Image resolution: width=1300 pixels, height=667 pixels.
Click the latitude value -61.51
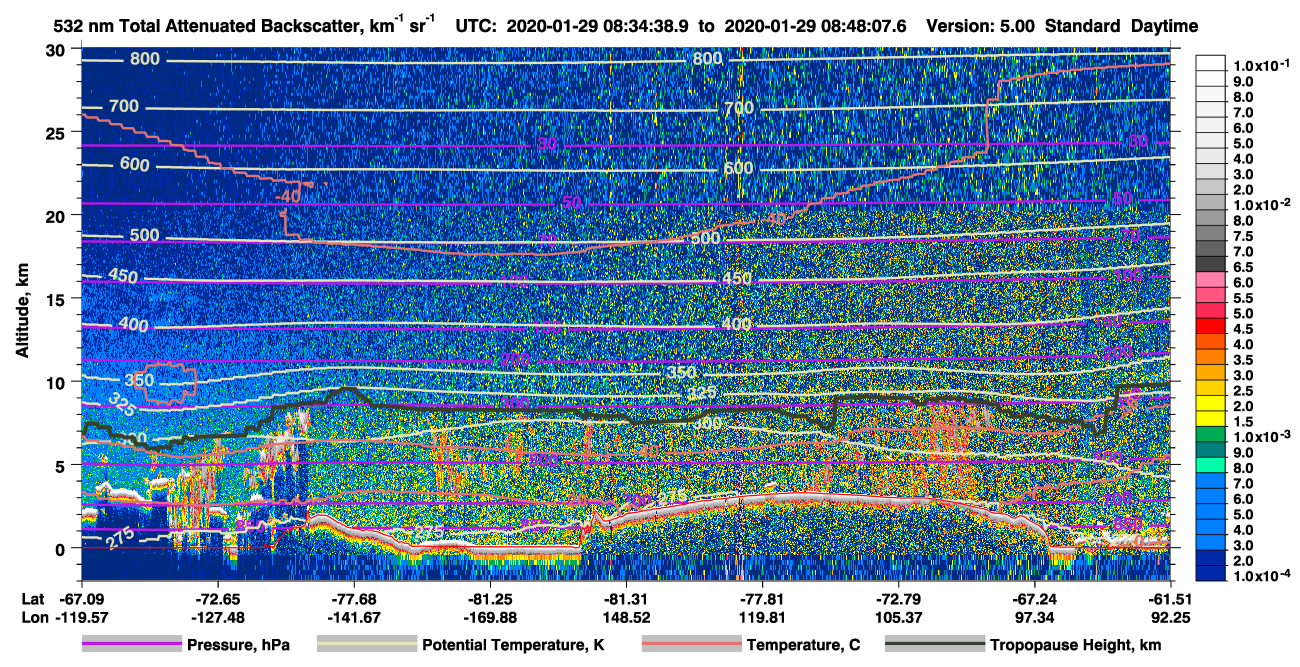[x=1170, y=599]
